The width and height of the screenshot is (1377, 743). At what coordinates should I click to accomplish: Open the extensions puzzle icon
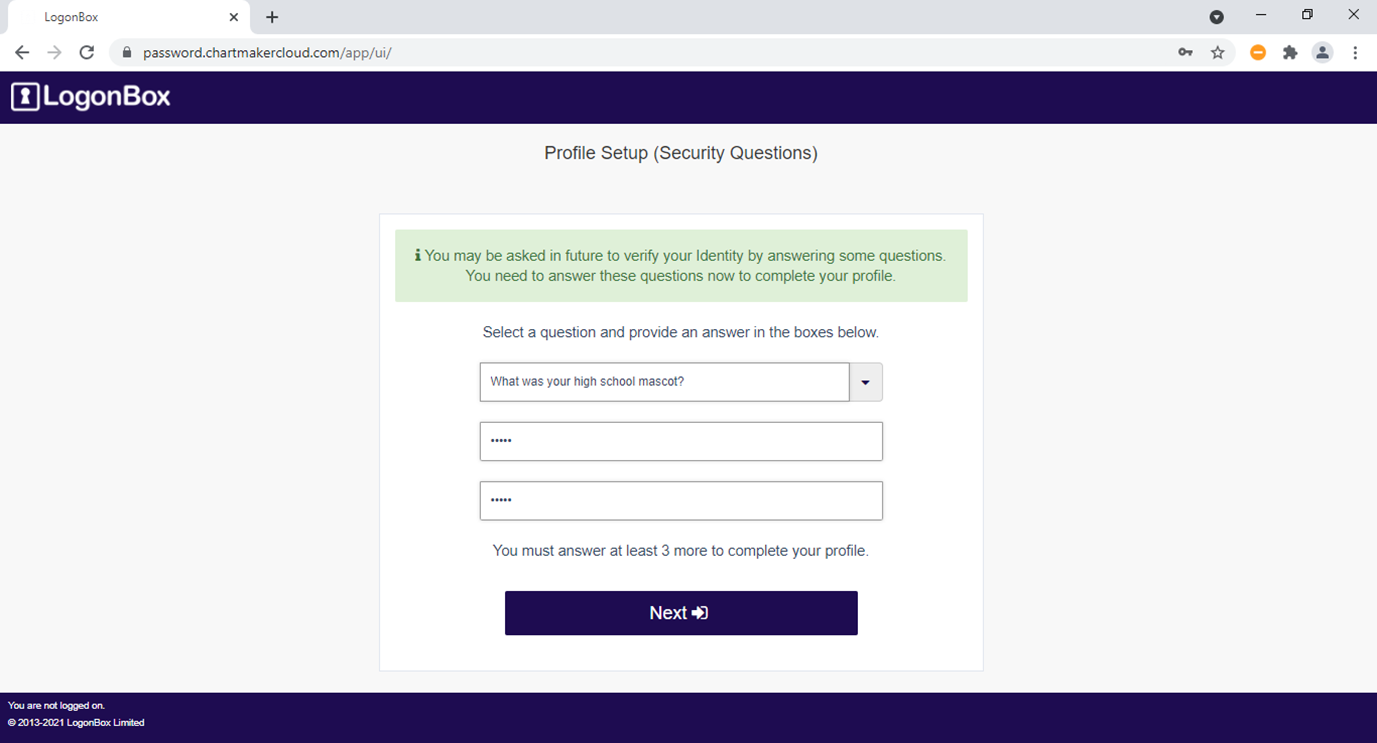click(1290, 53)
